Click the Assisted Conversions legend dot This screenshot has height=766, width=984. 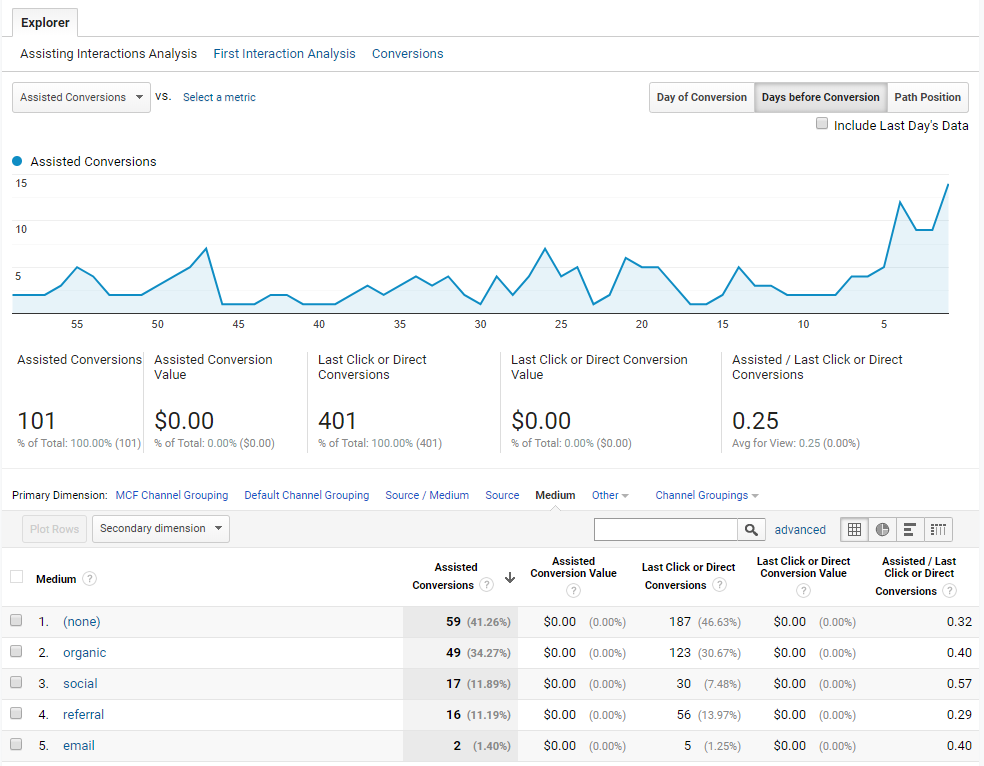pos(18,161)
